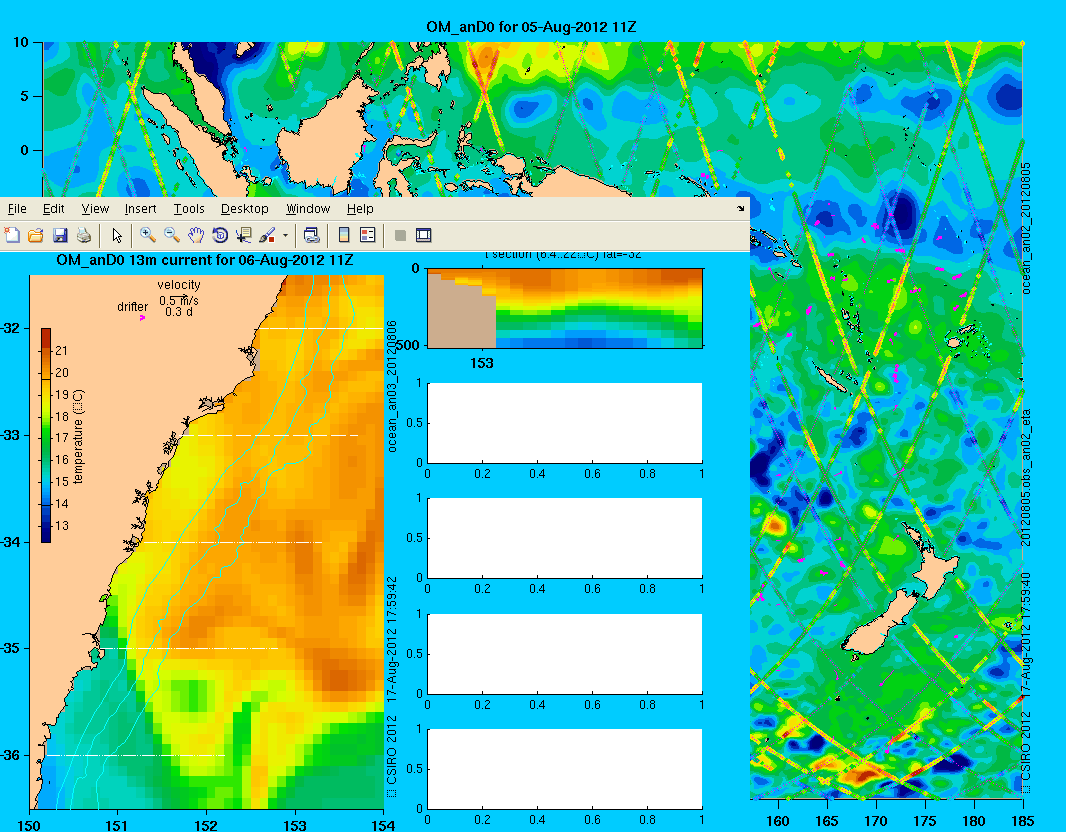Click the Show Plot Tools icon
Viewport: 1066px width, 832px height.
(424, 235)
